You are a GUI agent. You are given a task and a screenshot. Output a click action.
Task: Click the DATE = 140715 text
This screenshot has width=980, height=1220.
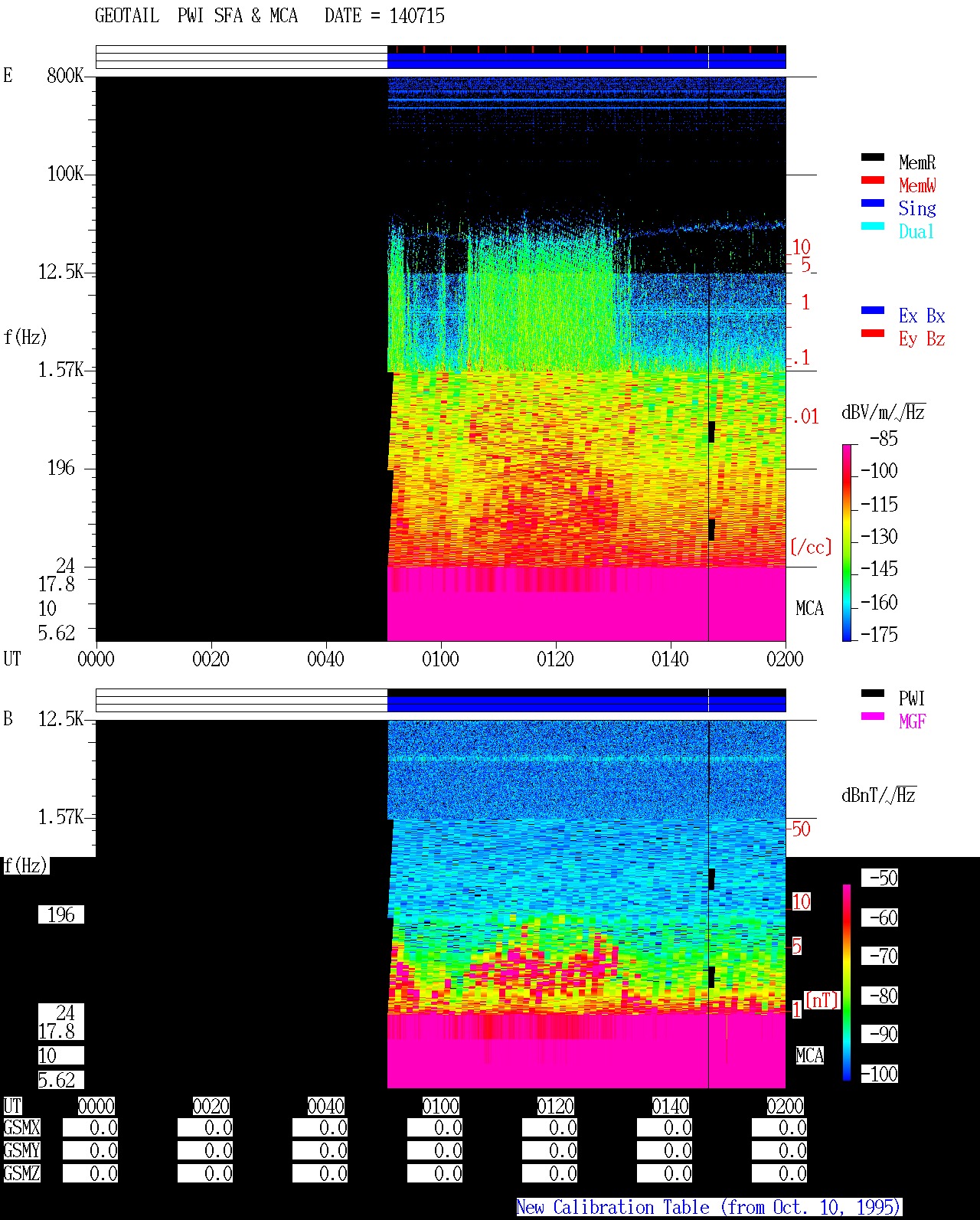pyautogui.click(x=384, y=16)
